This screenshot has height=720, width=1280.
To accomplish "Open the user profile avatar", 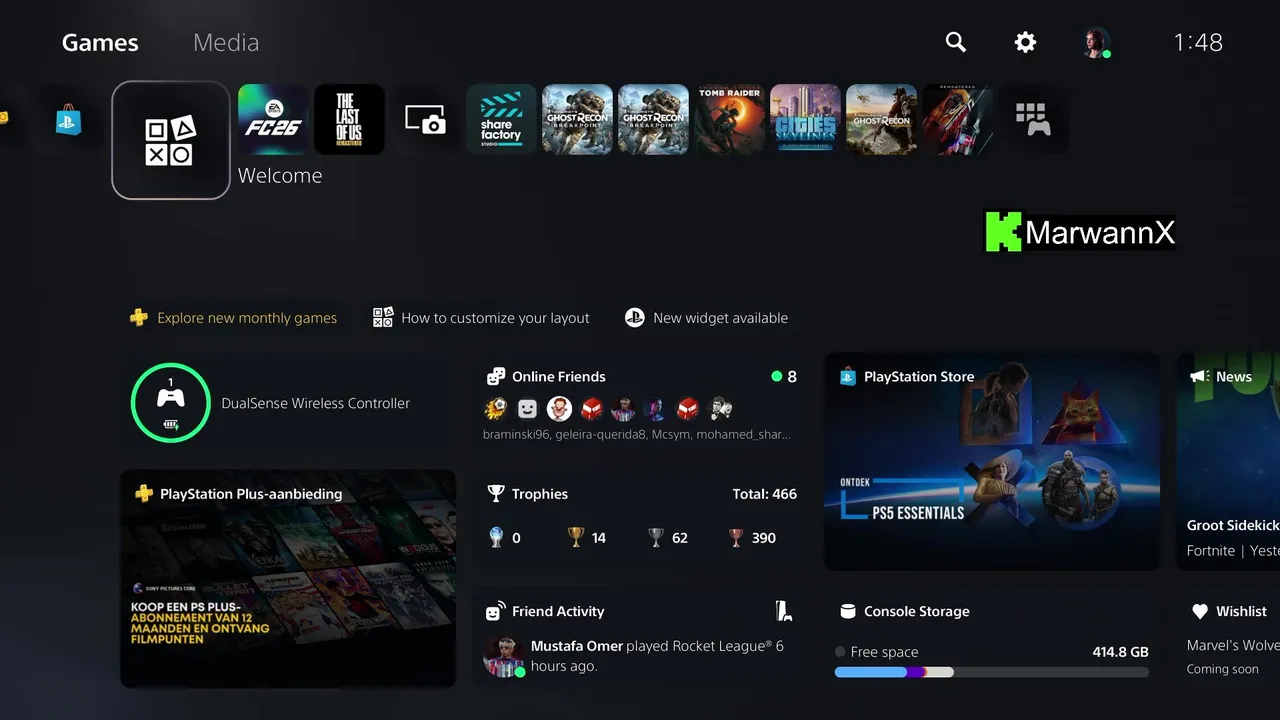I will tap(1096, 42).
